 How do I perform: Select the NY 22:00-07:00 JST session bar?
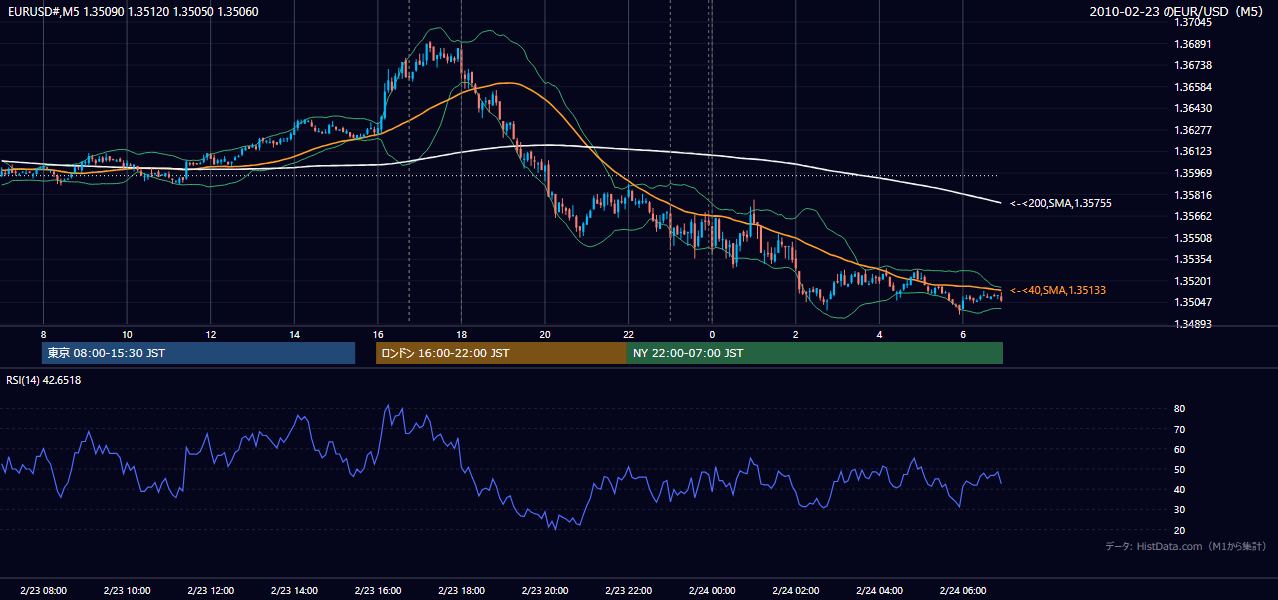pos(815,353)
